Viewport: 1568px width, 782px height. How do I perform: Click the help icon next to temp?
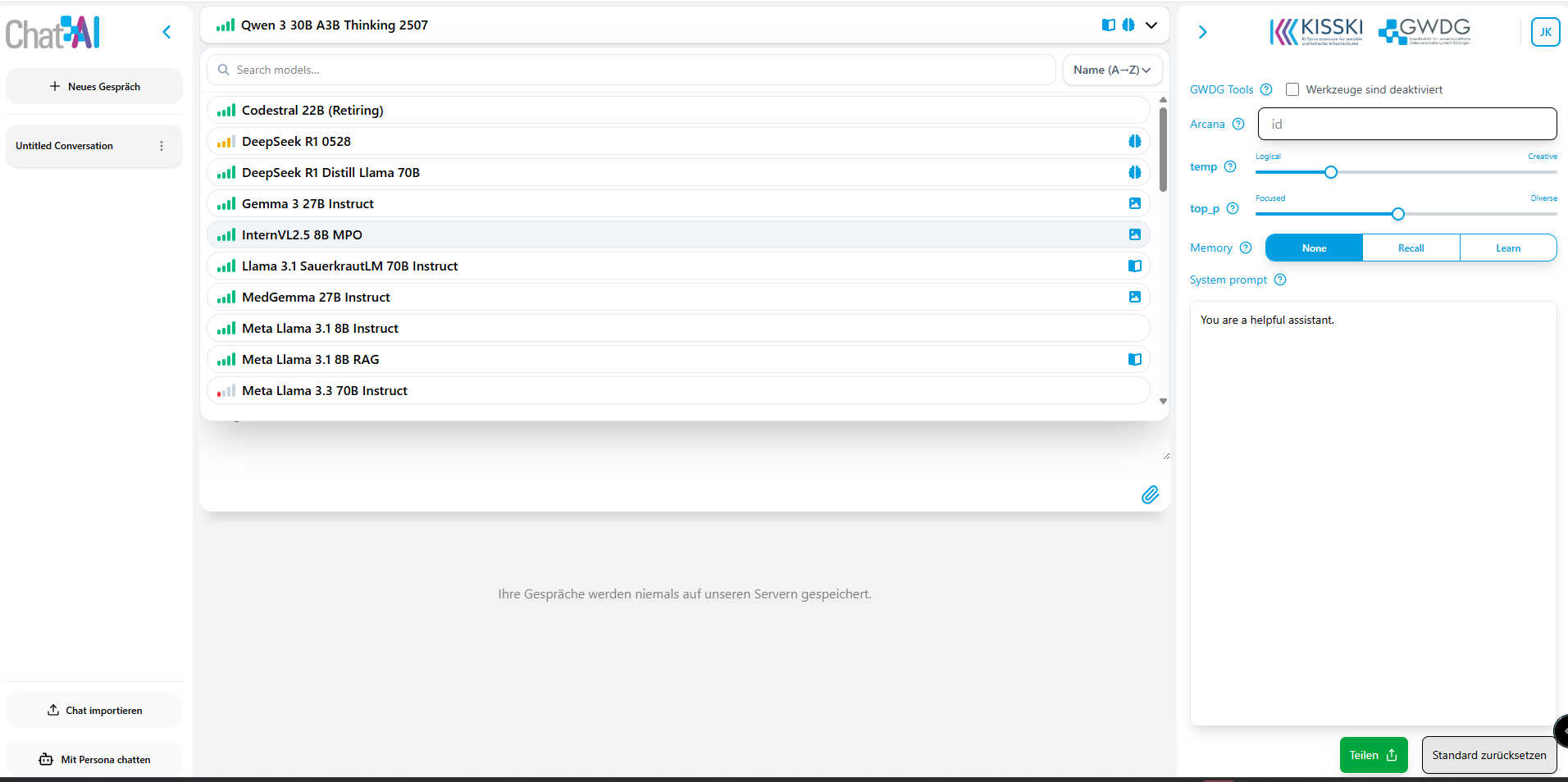(x=1230, y=166)
